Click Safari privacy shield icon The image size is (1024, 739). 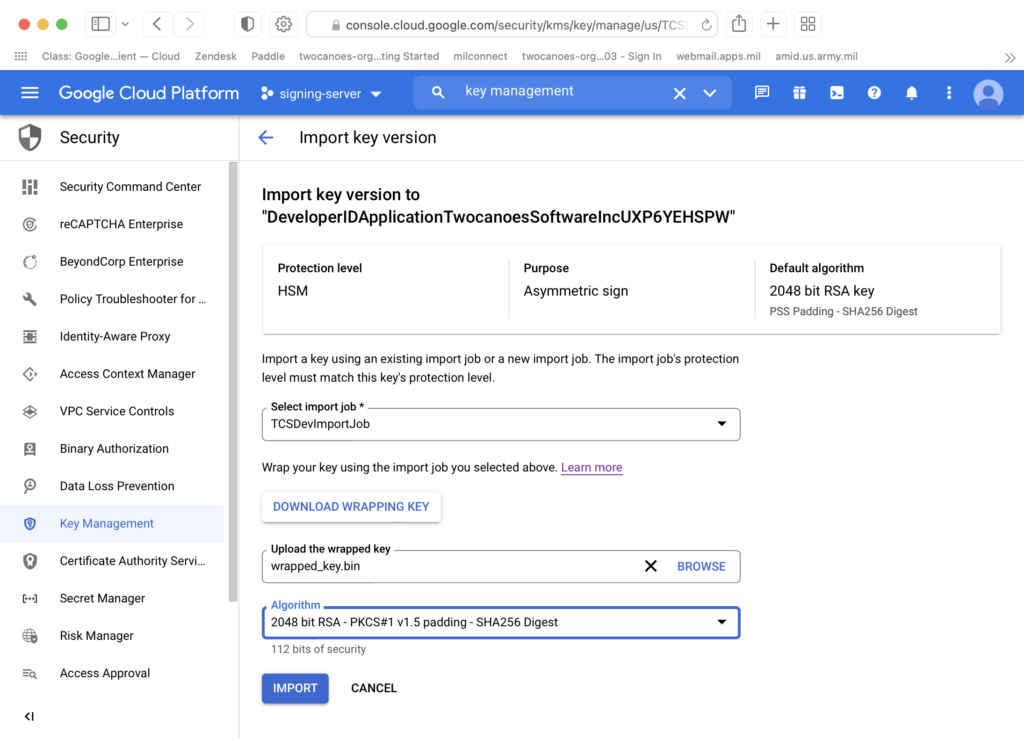pos(248,24)
